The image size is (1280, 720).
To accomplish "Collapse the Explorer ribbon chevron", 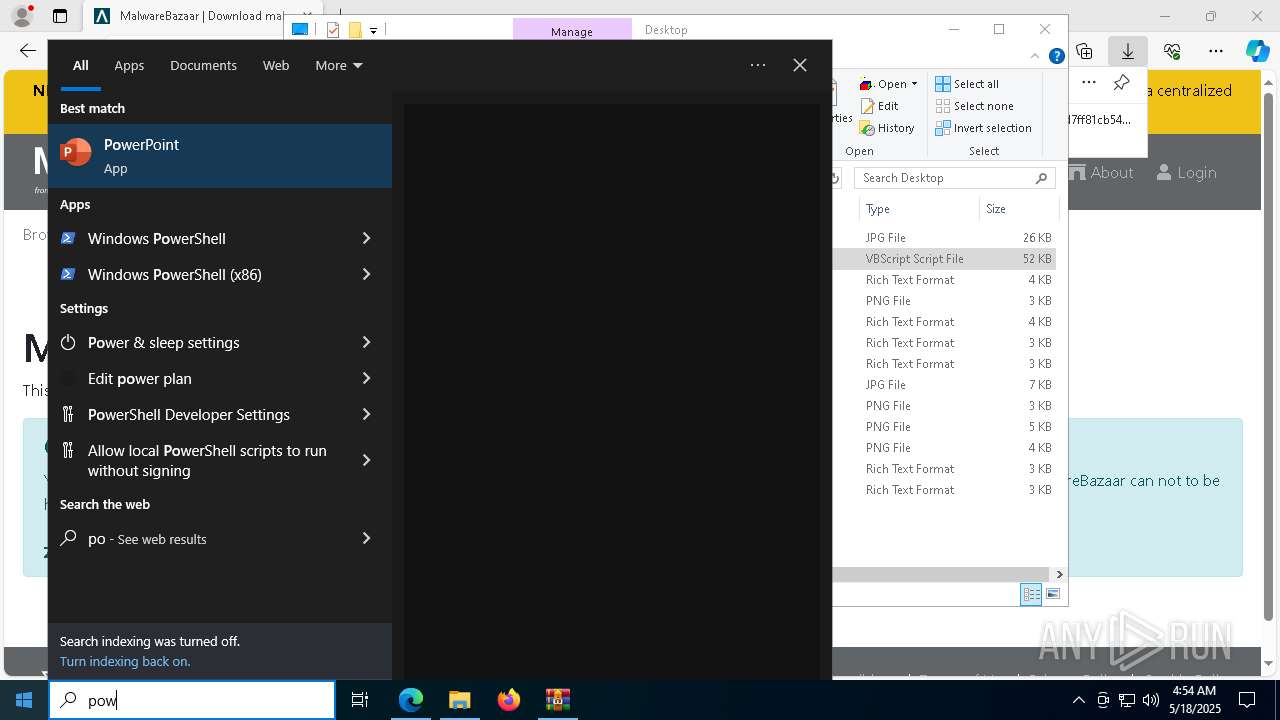I will [x=1037, y=57].
